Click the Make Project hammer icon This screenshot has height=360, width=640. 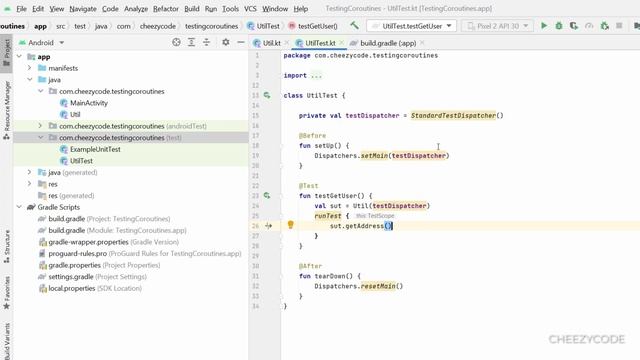[354, 26]
